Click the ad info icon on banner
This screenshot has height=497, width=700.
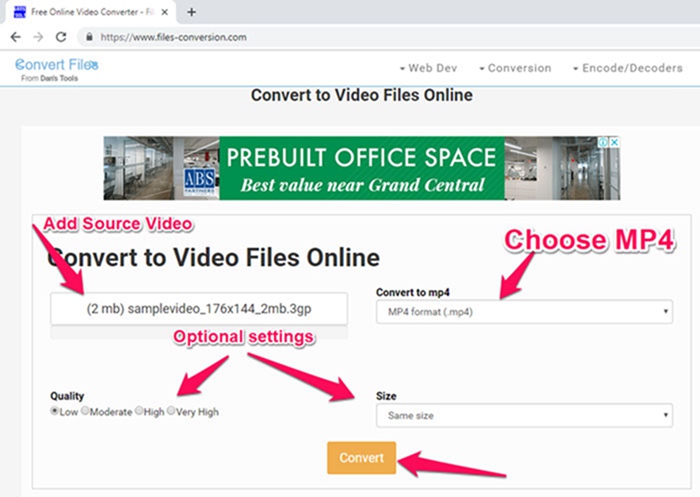(602, 142)
